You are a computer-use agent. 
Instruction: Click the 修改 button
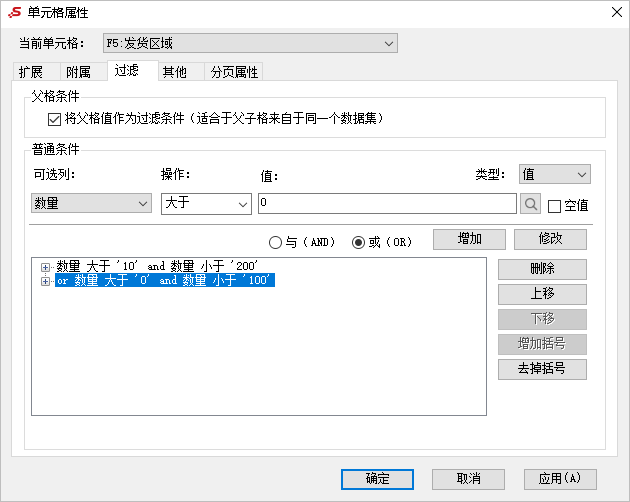[x=550, y=240]
